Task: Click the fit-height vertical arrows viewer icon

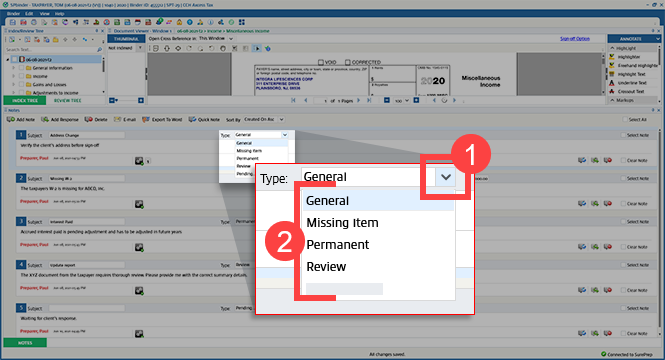Action: (x=167, y=48)
